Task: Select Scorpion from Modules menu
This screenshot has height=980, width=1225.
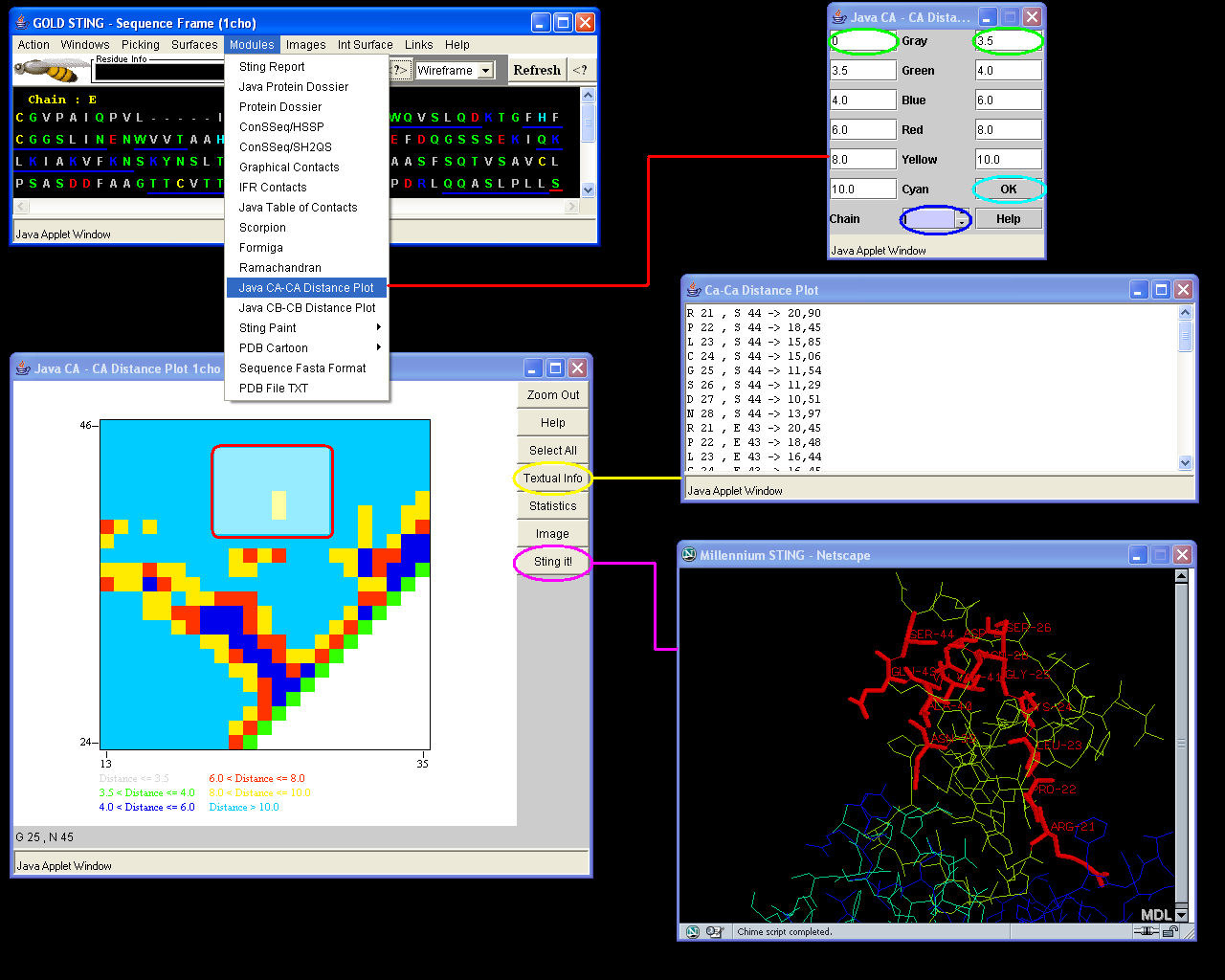Action: [306, 227]
